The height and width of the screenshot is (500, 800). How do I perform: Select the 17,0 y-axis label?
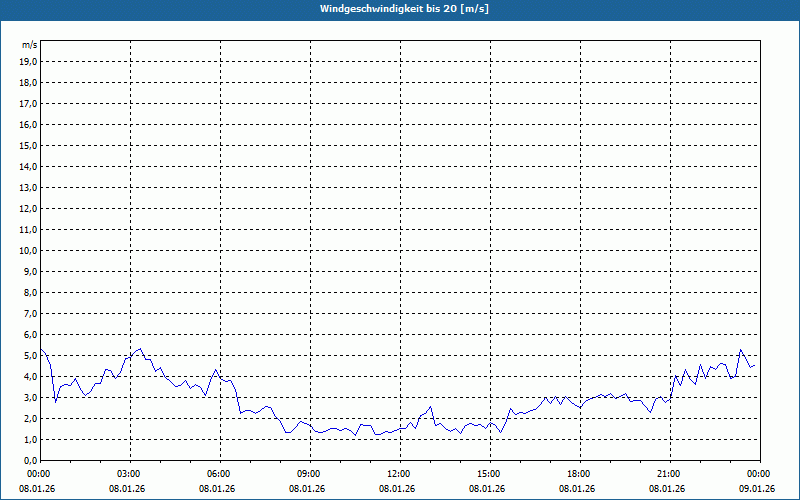point(28,104)
